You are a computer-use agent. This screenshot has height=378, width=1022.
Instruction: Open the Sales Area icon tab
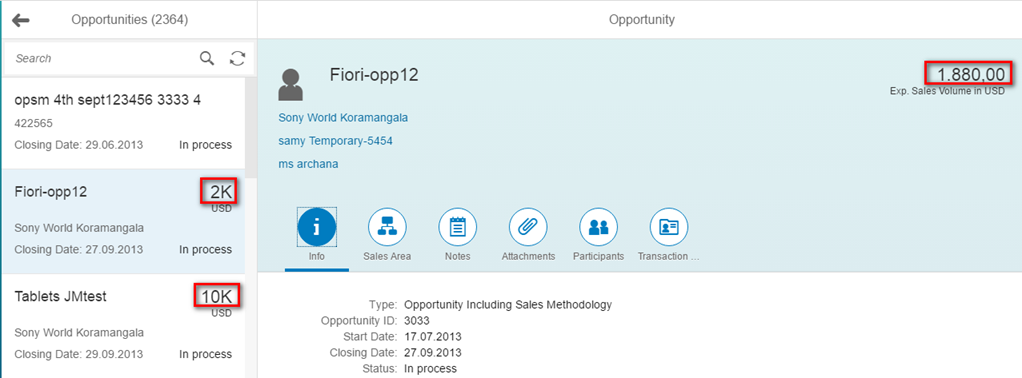387,227
